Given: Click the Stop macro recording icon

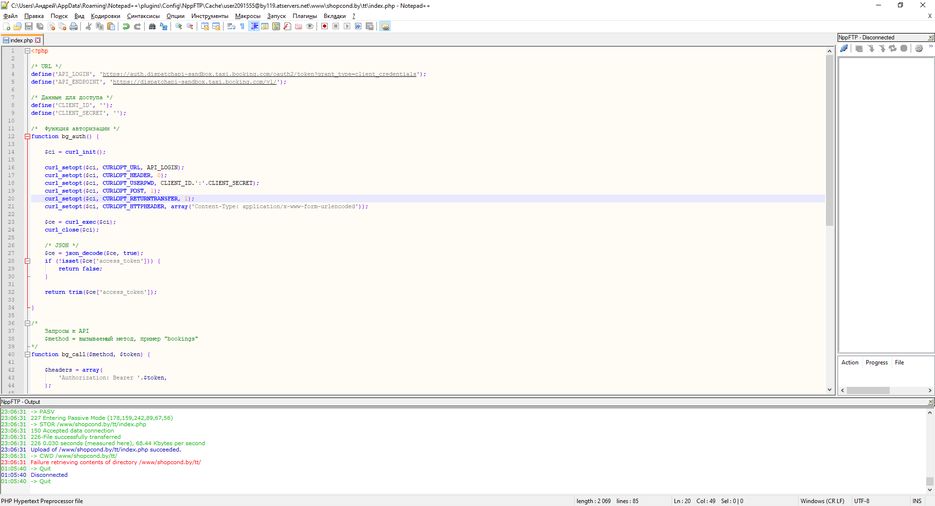Looking at the screenshot, I should 336,26.
